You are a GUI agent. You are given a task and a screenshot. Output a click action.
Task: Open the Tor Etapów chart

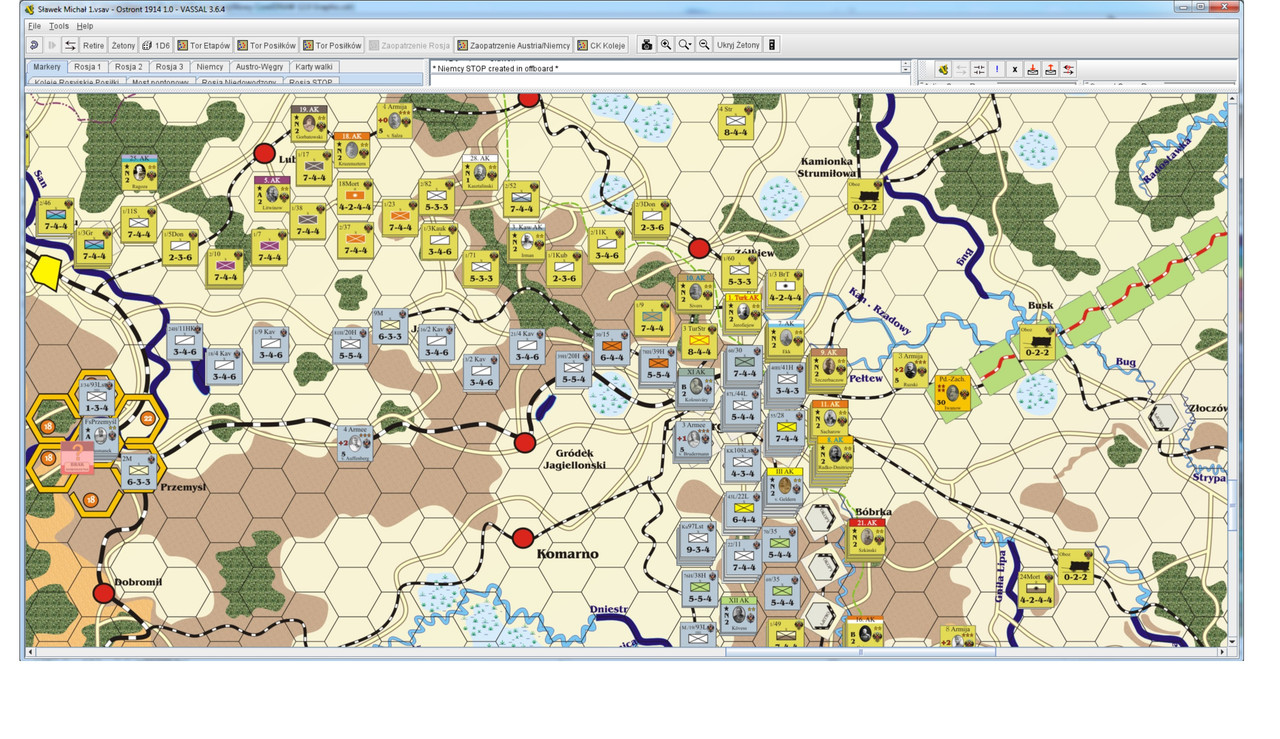click(x=204, y=45)
